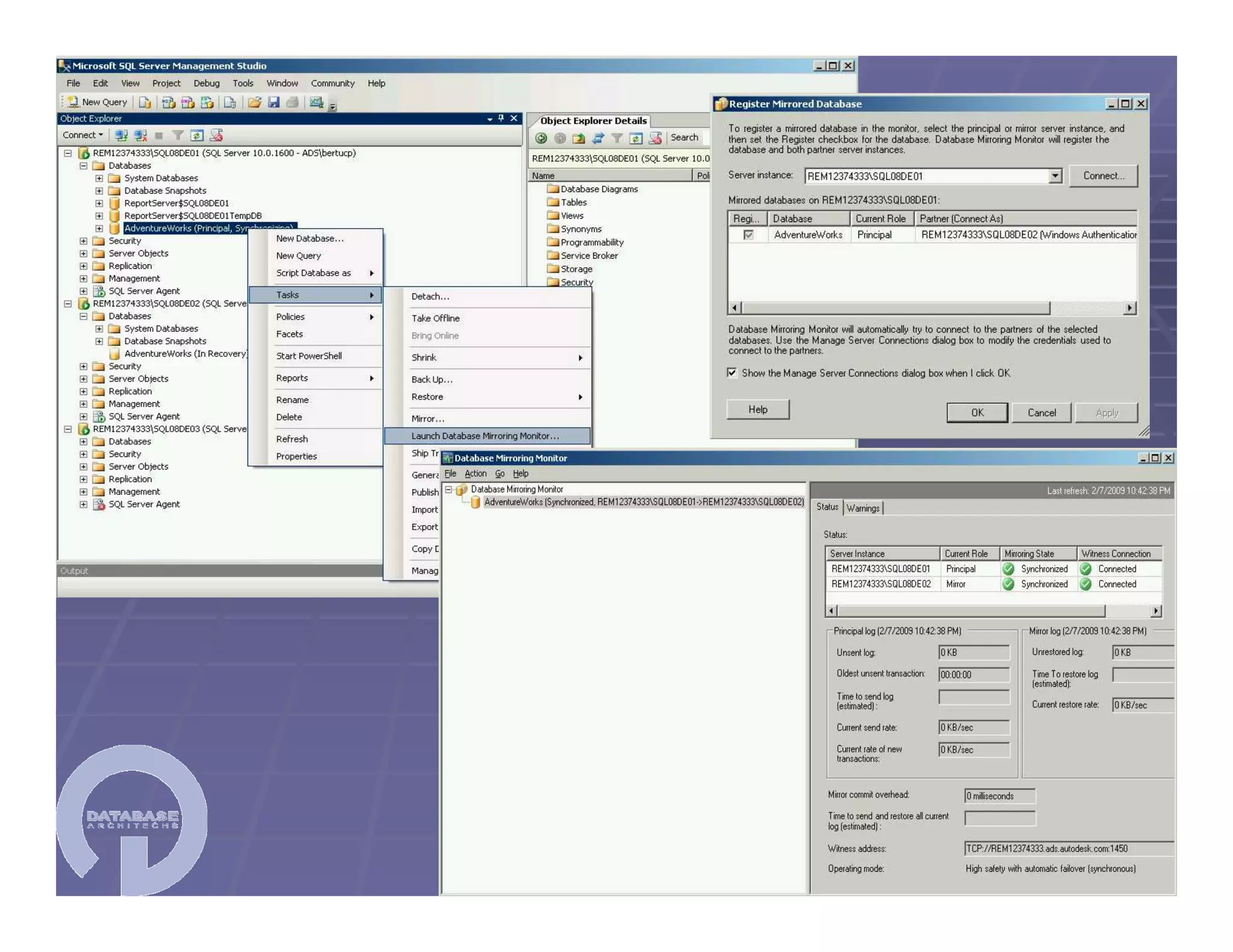
Task: Select Launch Database Mirroring Monitor menu item
Action: pyautogui.click(x=487, y=436)
